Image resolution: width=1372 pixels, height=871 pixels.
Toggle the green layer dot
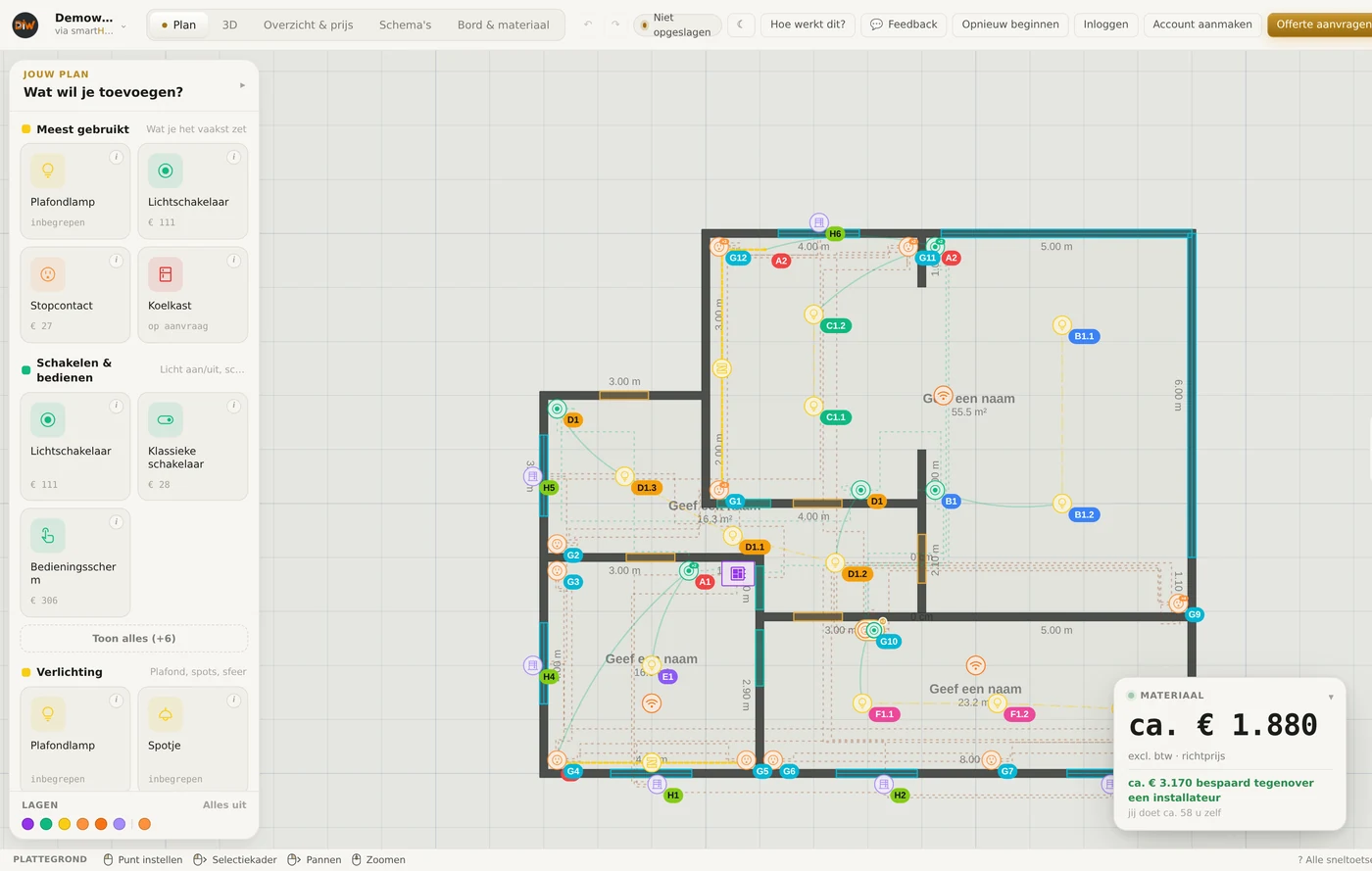[46, 824]
